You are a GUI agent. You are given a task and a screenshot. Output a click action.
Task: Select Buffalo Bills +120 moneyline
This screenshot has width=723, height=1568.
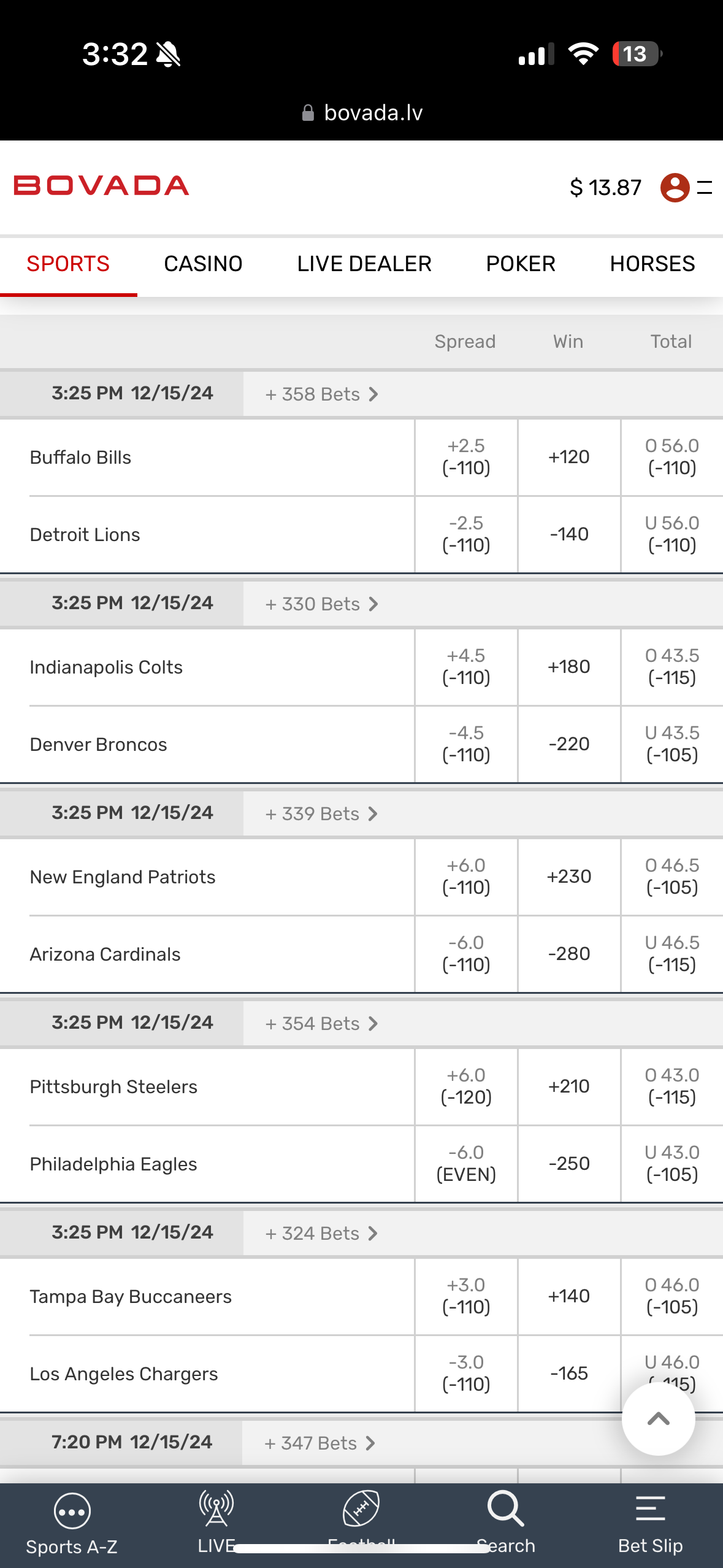click(x=569, y=457)
